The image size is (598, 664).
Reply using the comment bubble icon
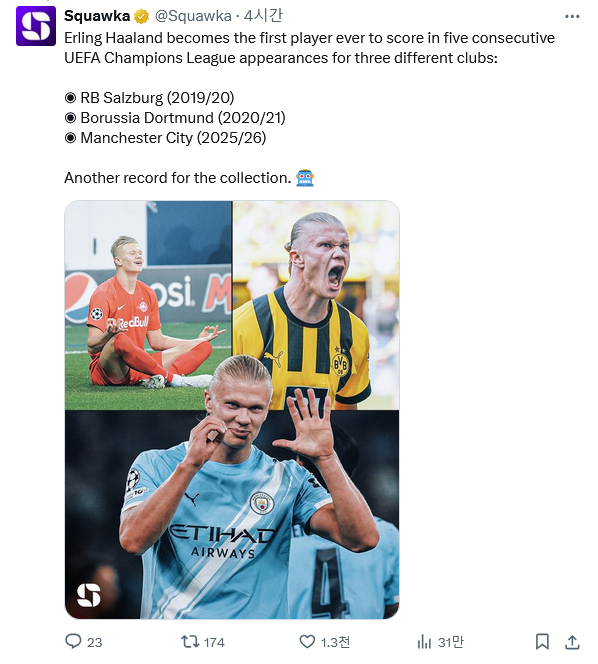pos(73,642)
